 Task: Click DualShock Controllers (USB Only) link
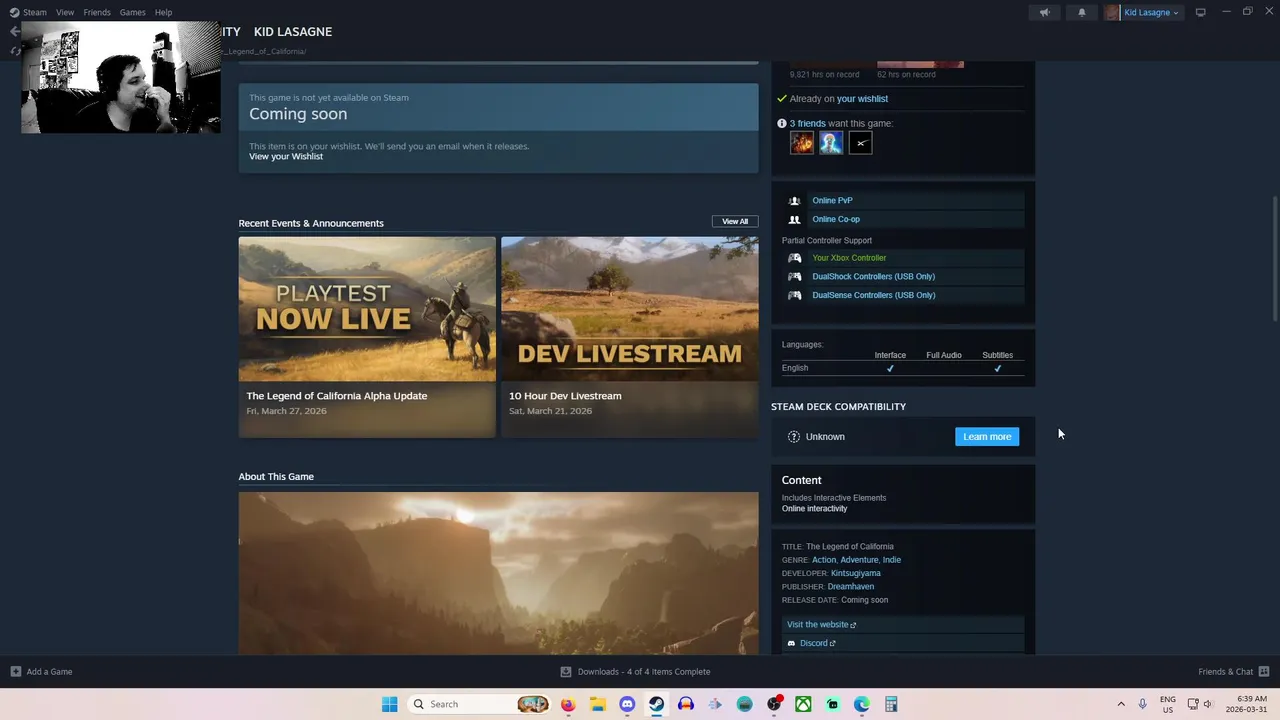(874, 277)
